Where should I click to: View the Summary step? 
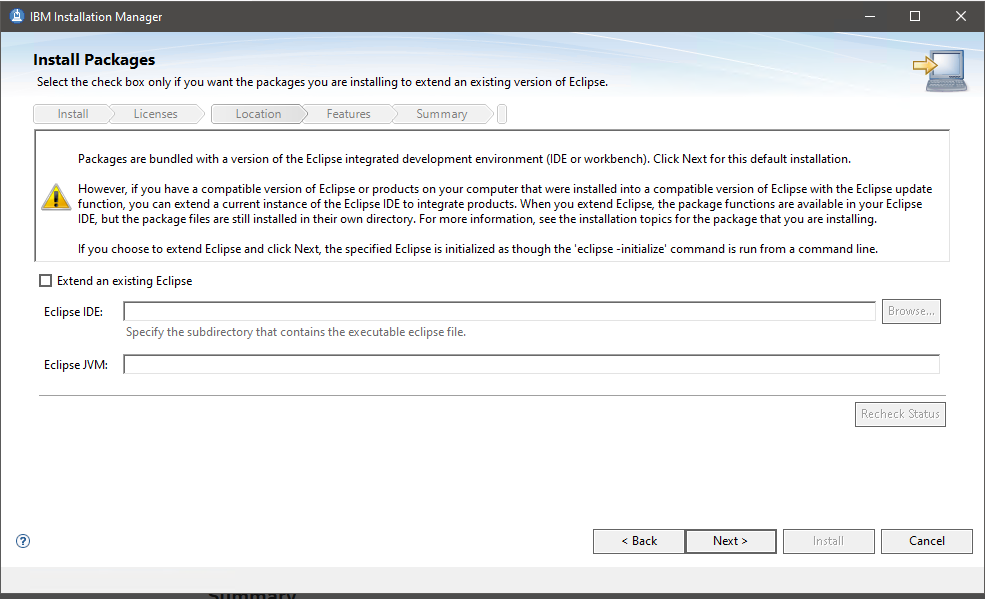(439, 113)
